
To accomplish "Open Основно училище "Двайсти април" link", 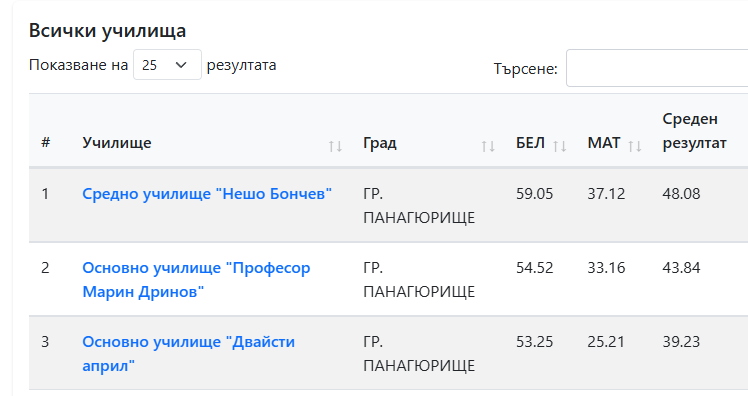I will pyautogui.click(x=188, y=354).
